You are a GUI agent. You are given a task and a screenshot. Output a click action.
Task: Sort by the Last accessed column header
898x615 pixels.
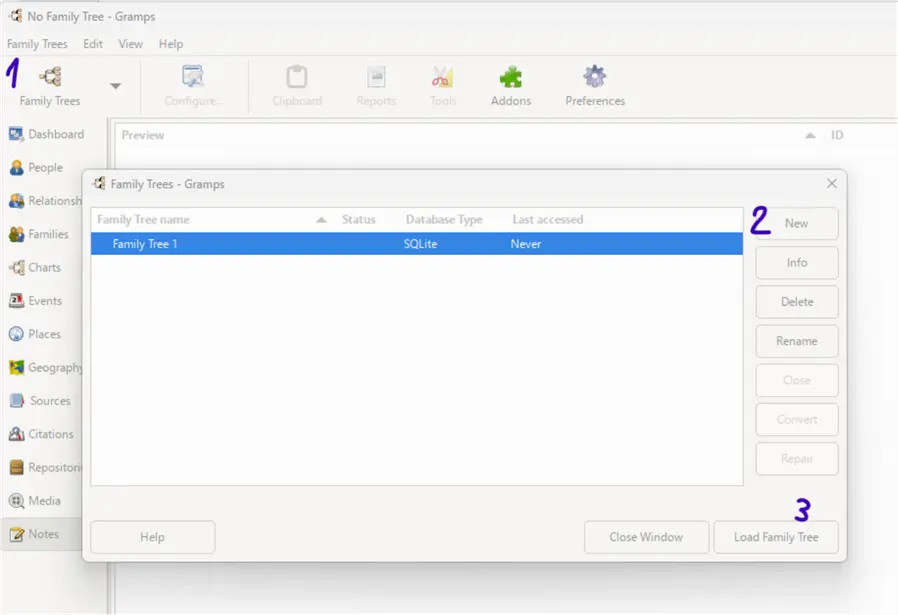(x=548, y=220)
